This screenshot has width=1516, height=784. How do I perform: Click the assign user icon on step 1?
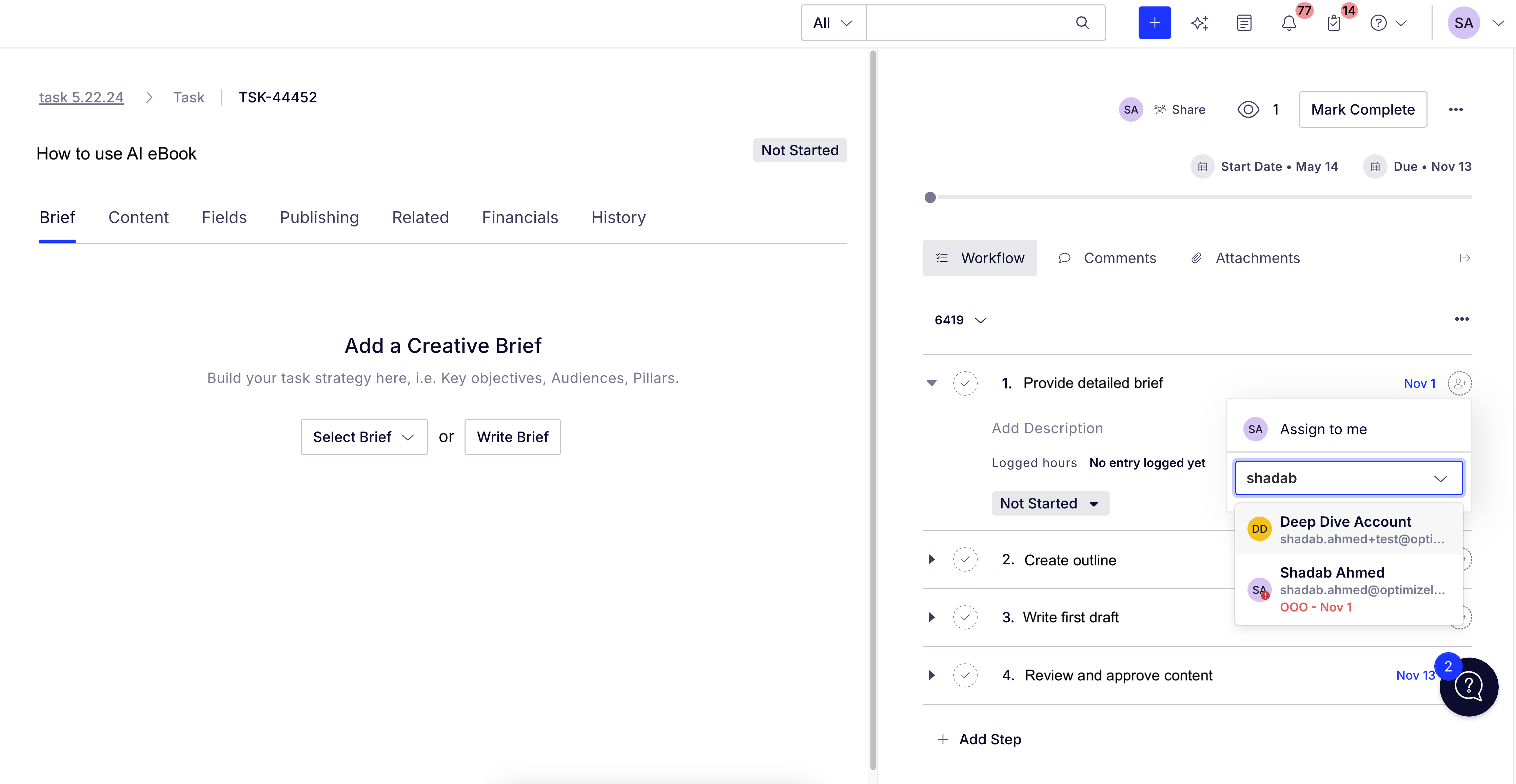pos(1459,383)
